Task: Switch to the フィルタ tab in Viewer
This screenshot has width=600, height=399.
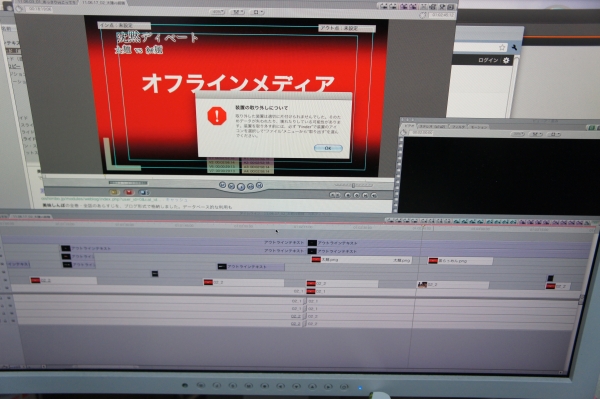Action: coord(458,126)
